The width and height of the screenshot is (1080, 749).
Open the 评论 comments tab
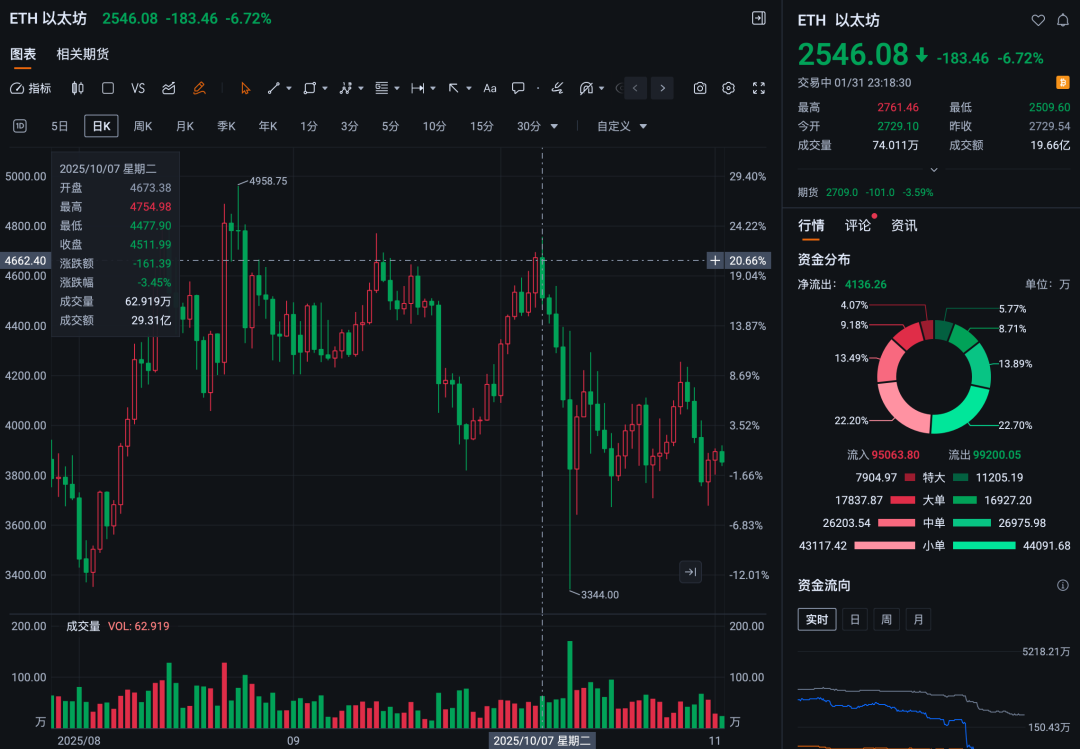[x=858, y=226]
